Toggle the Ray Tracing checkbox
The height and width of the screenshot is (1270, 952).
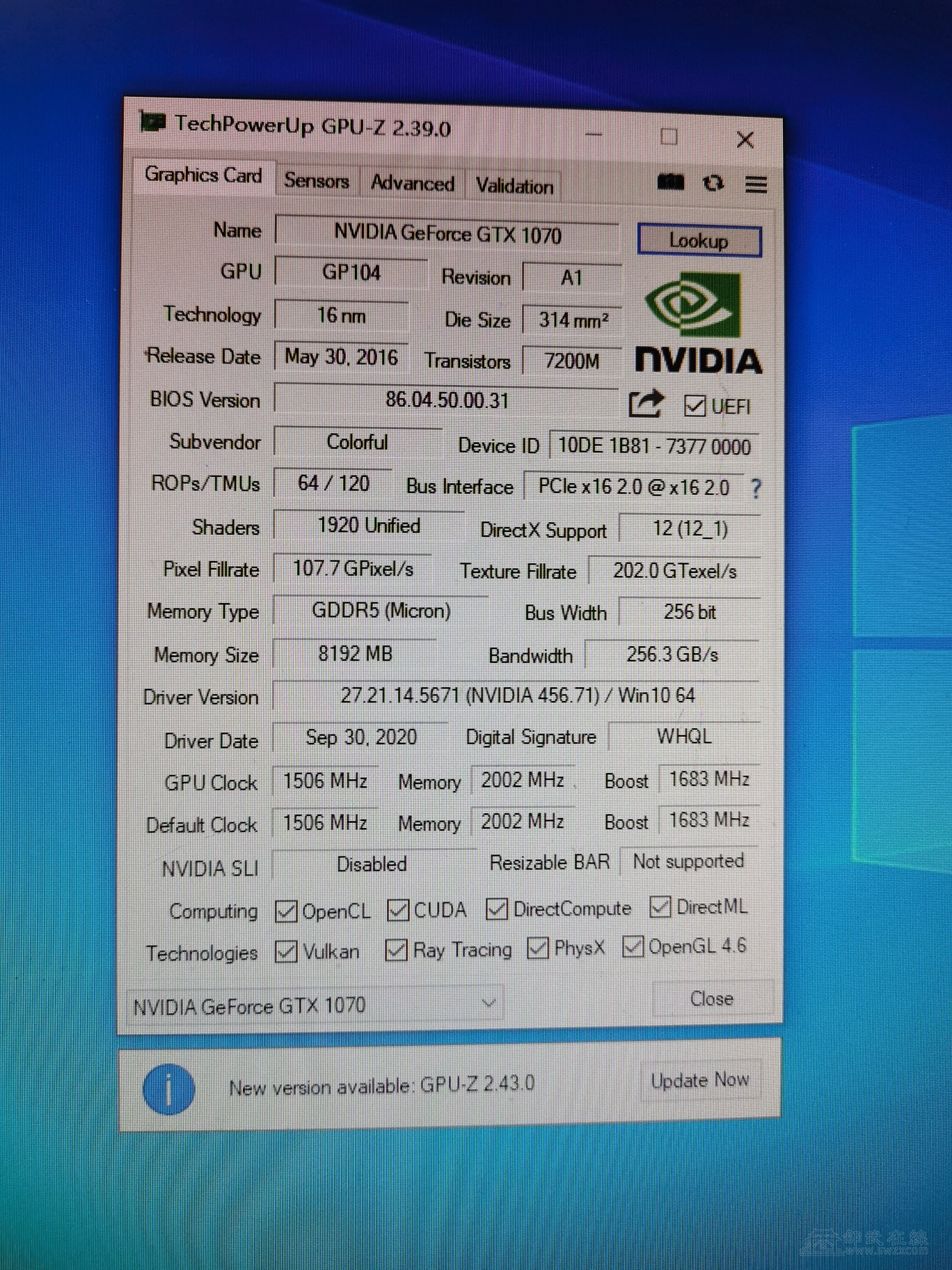coord(396,950)
